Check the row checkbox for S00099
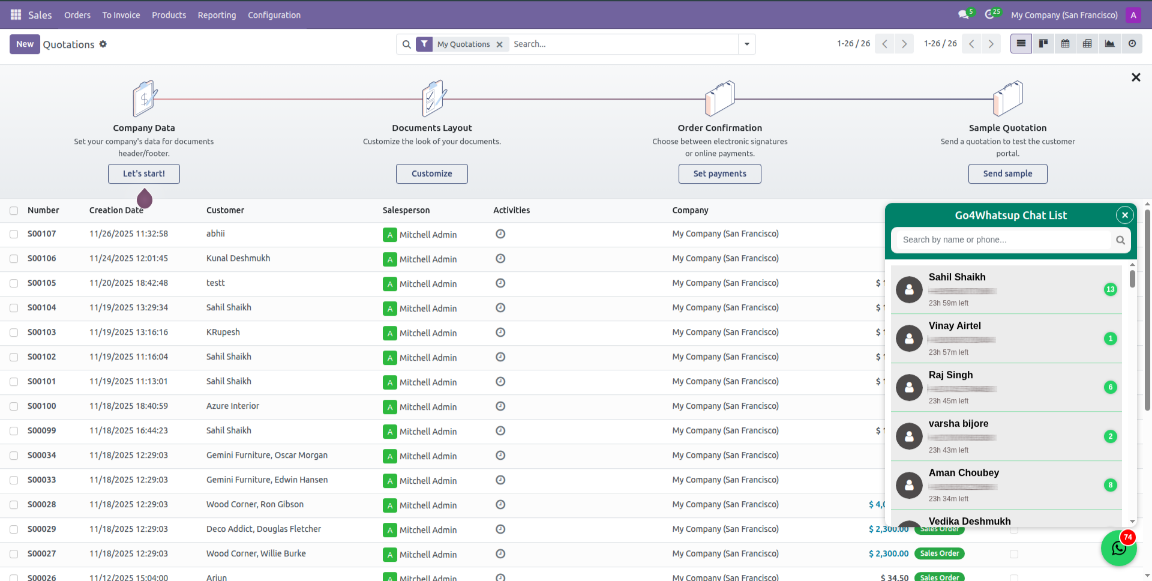Screen dimensions: 1152x581 pyautogui.click(x=14, y=431)
